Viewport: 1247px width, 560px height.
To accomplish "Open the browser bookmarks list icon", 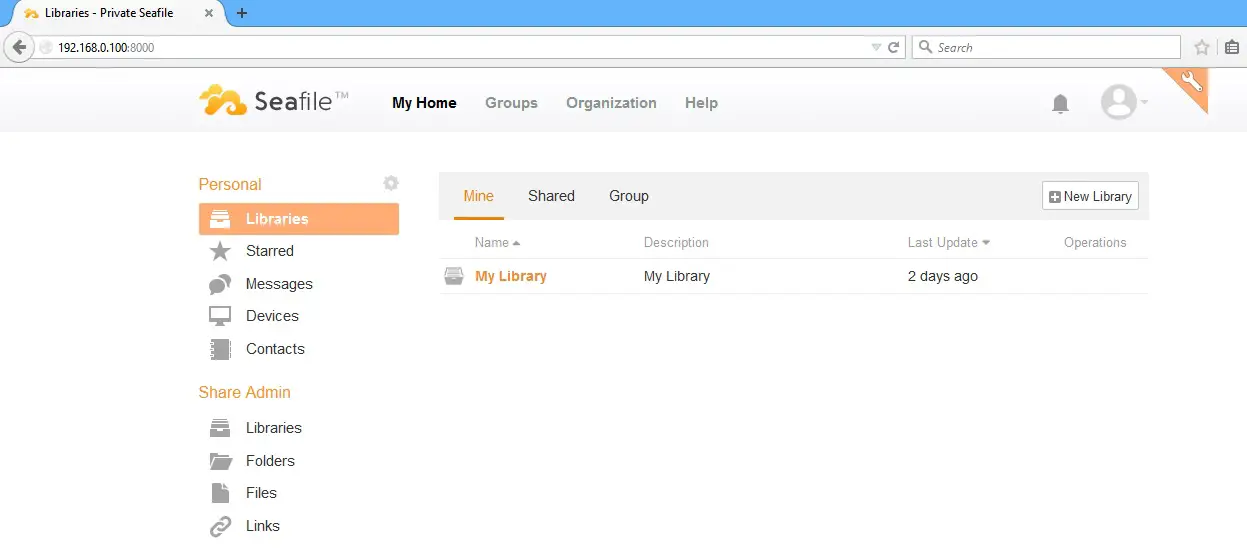I will coord(1231,47).
